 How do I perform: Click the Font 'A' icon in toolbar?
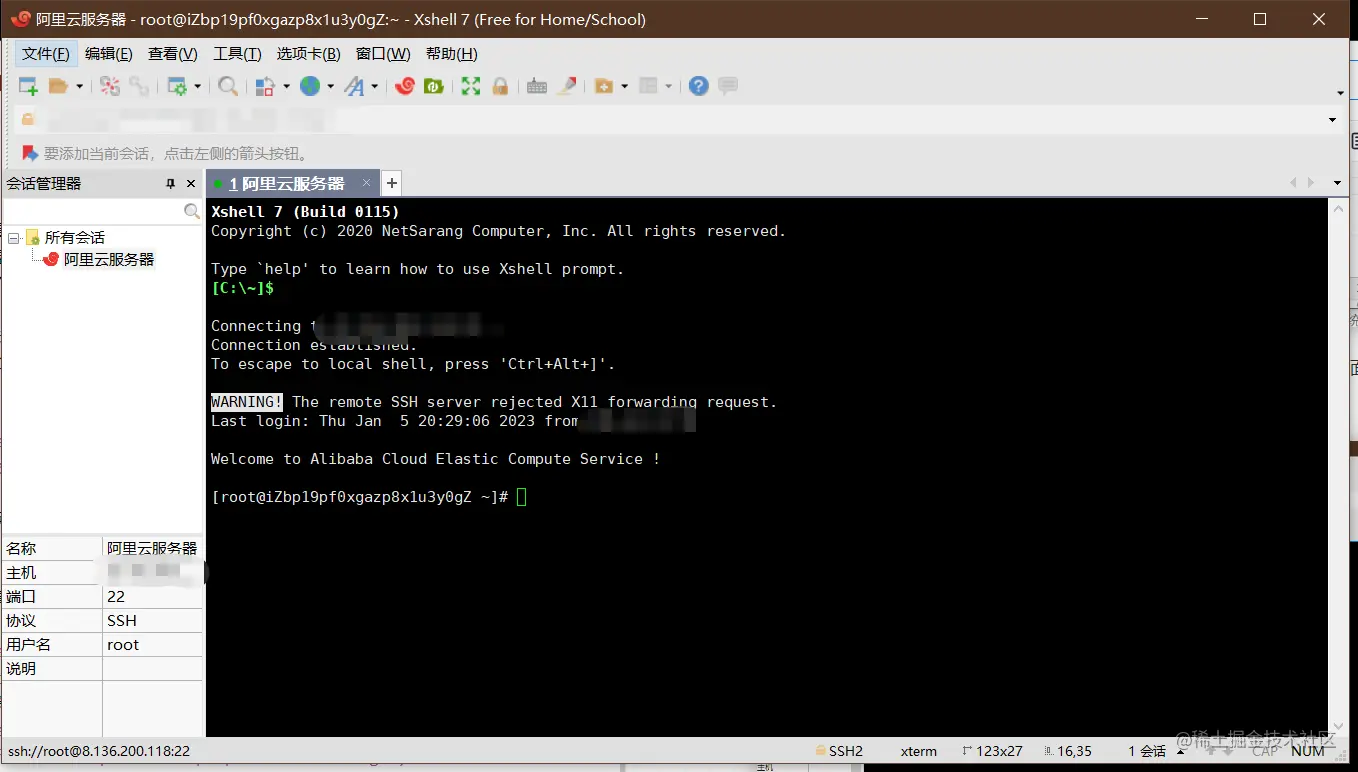354,86
